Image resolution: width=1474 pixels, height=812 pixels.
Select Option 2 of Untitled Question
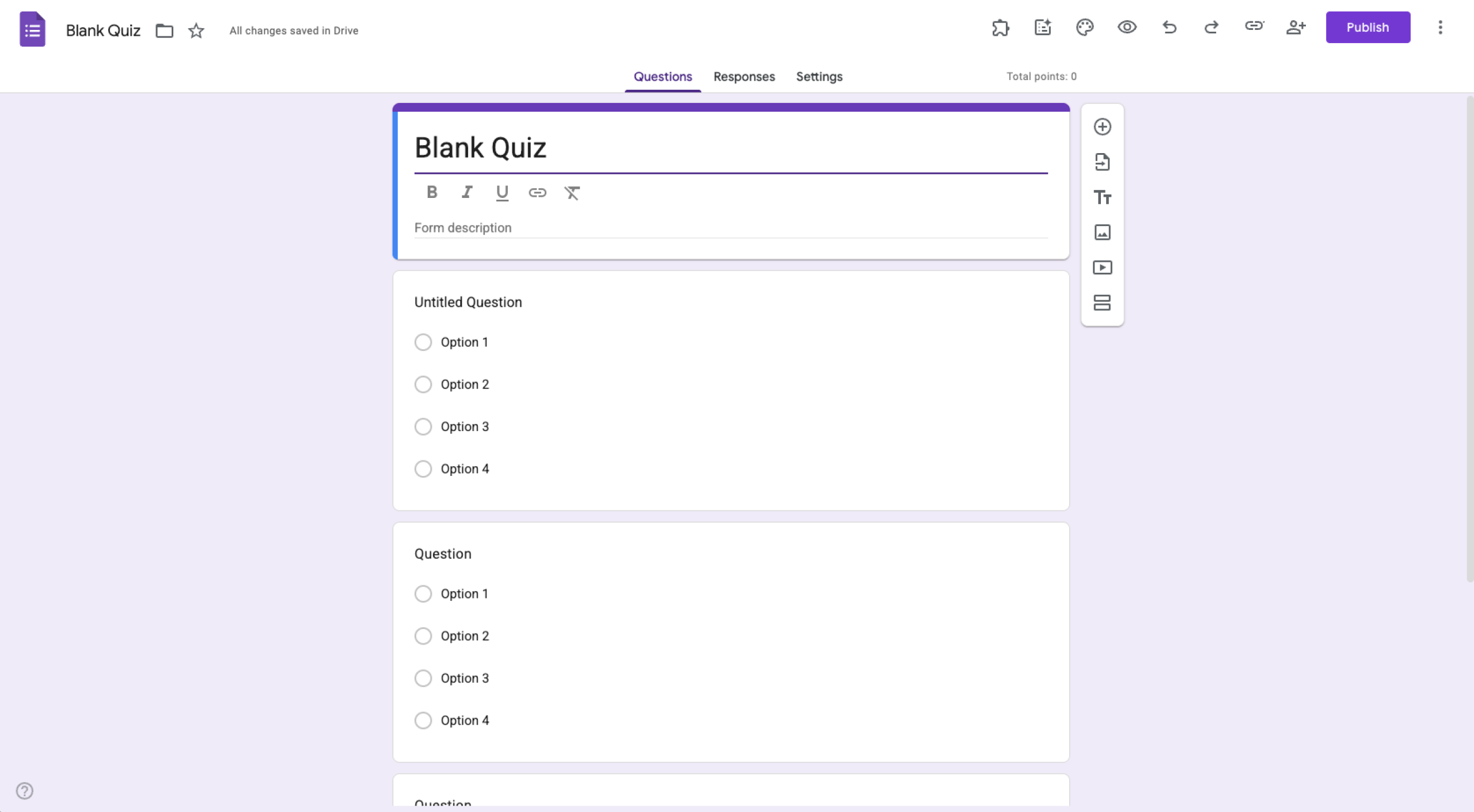423,384
